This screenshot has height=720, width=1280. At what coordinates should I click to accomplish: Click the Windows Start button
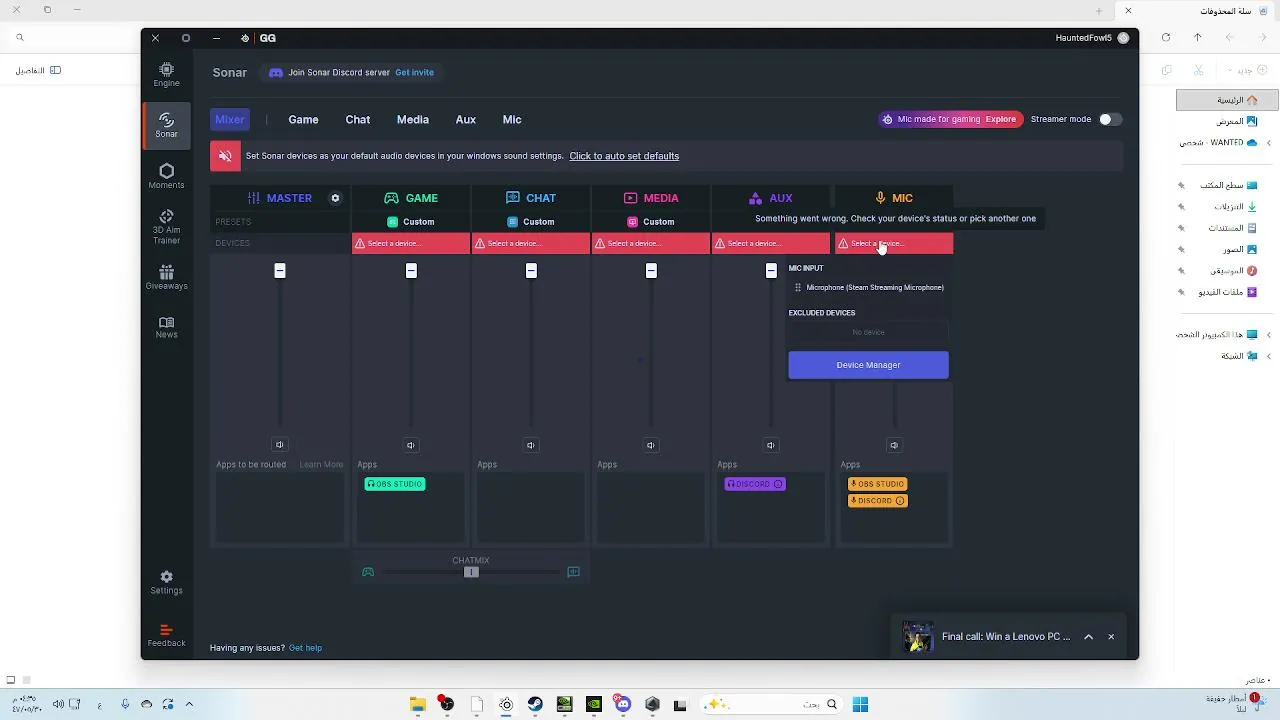(860, 704)
